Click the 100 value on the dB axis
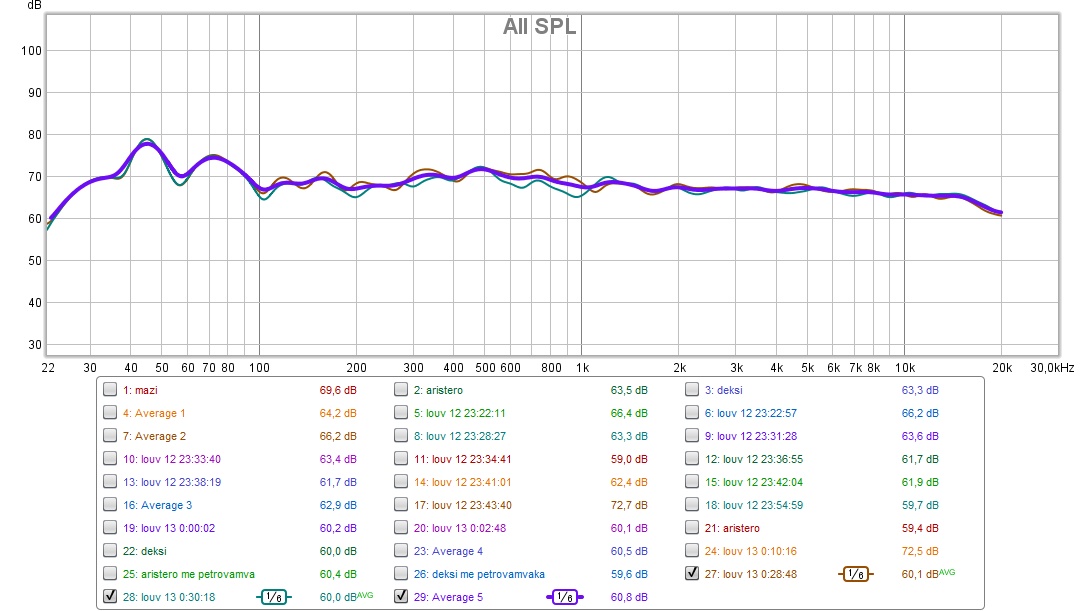The image size is (1081, 611). click(31, 51)
